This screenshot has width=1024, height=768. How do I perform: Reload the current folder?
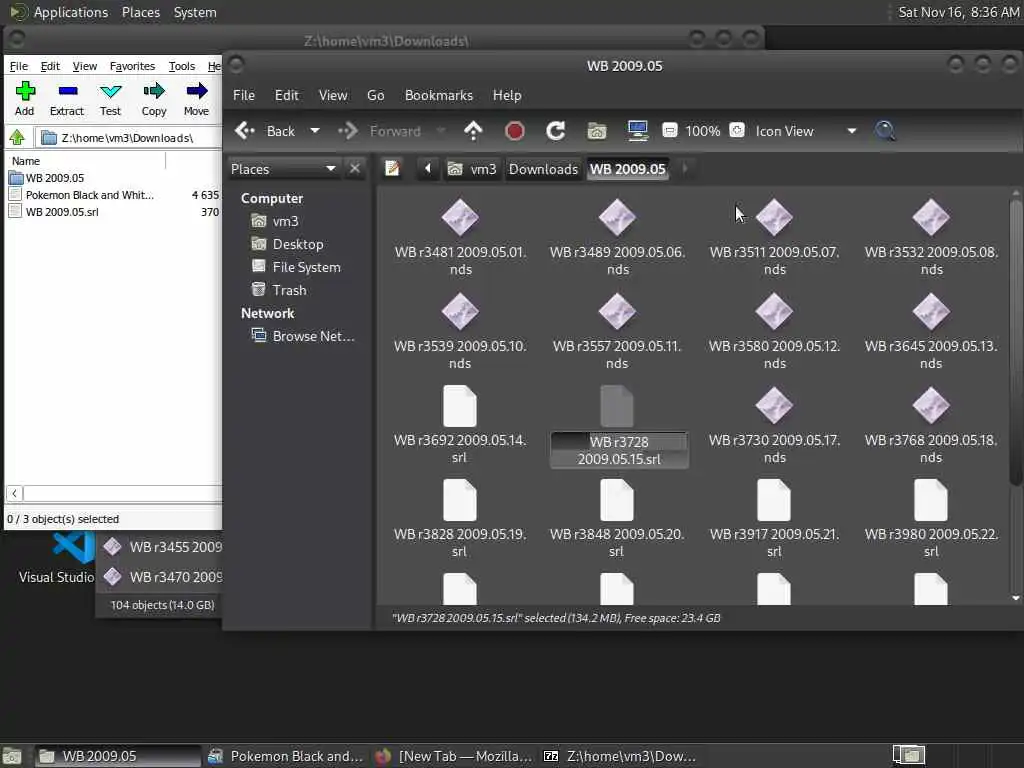coord(556,131)
